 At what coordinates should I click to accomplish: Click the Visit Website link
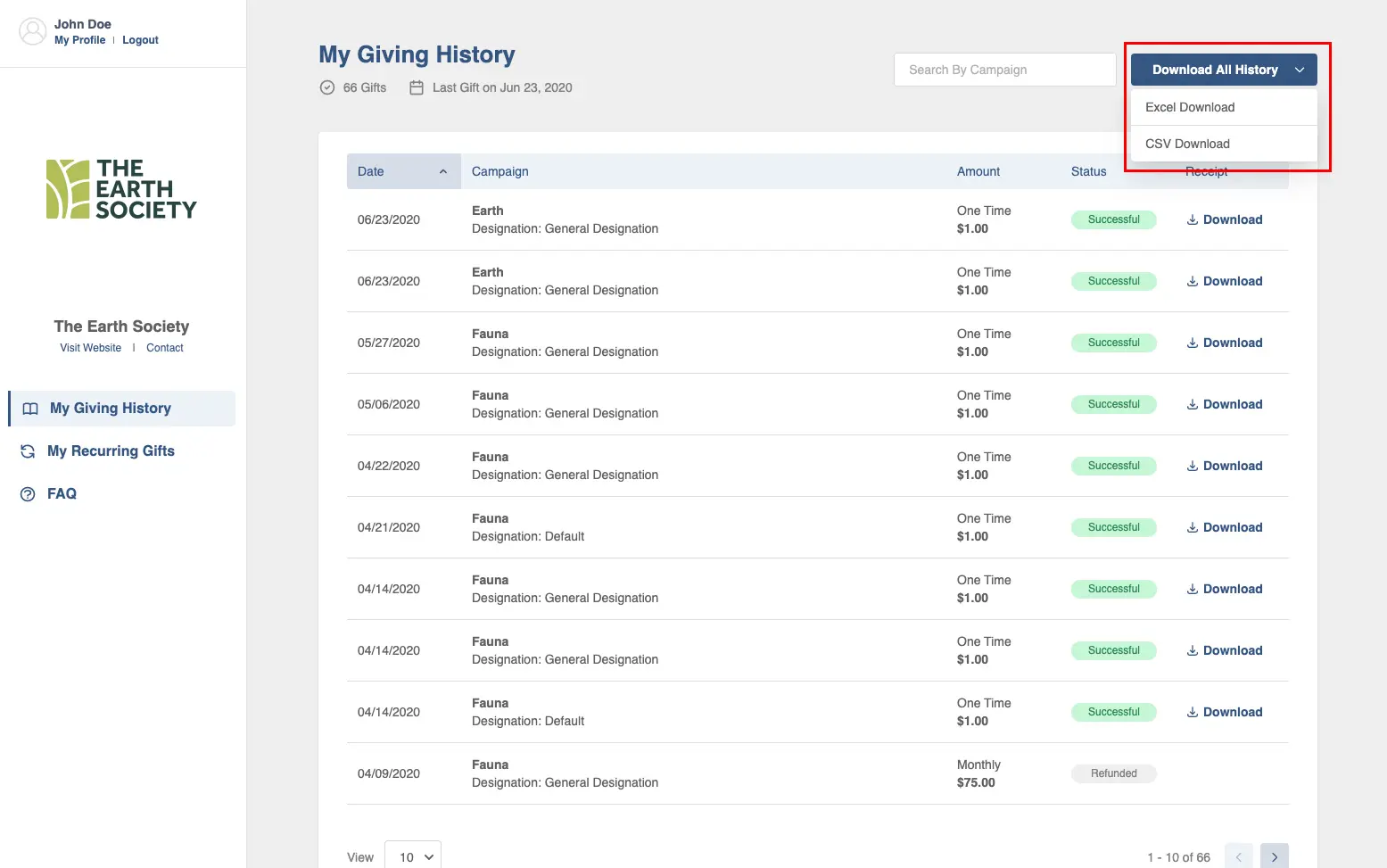pos(90,348)
